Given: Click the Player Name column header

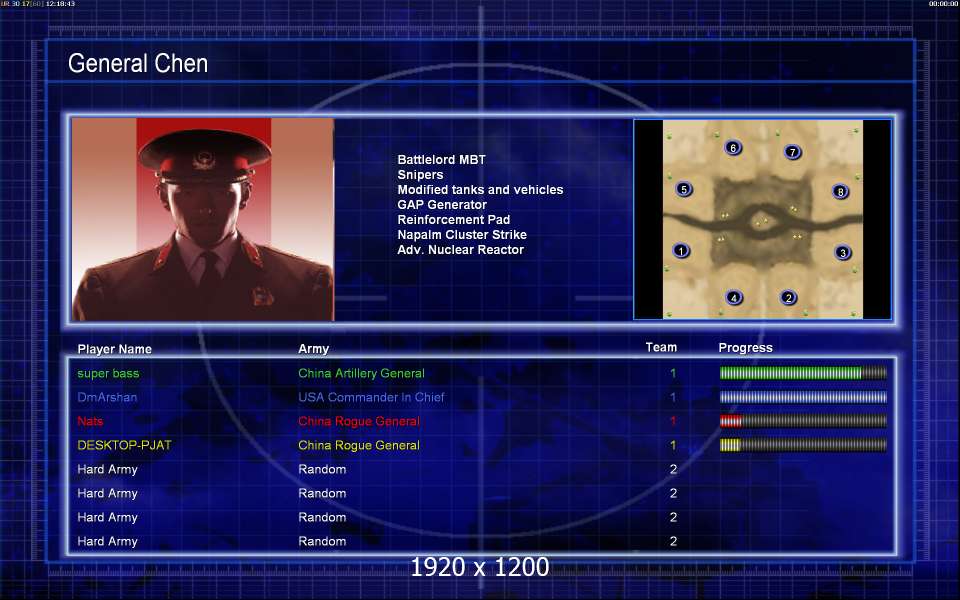Looking at the screenshot, I should coord(114,349).
